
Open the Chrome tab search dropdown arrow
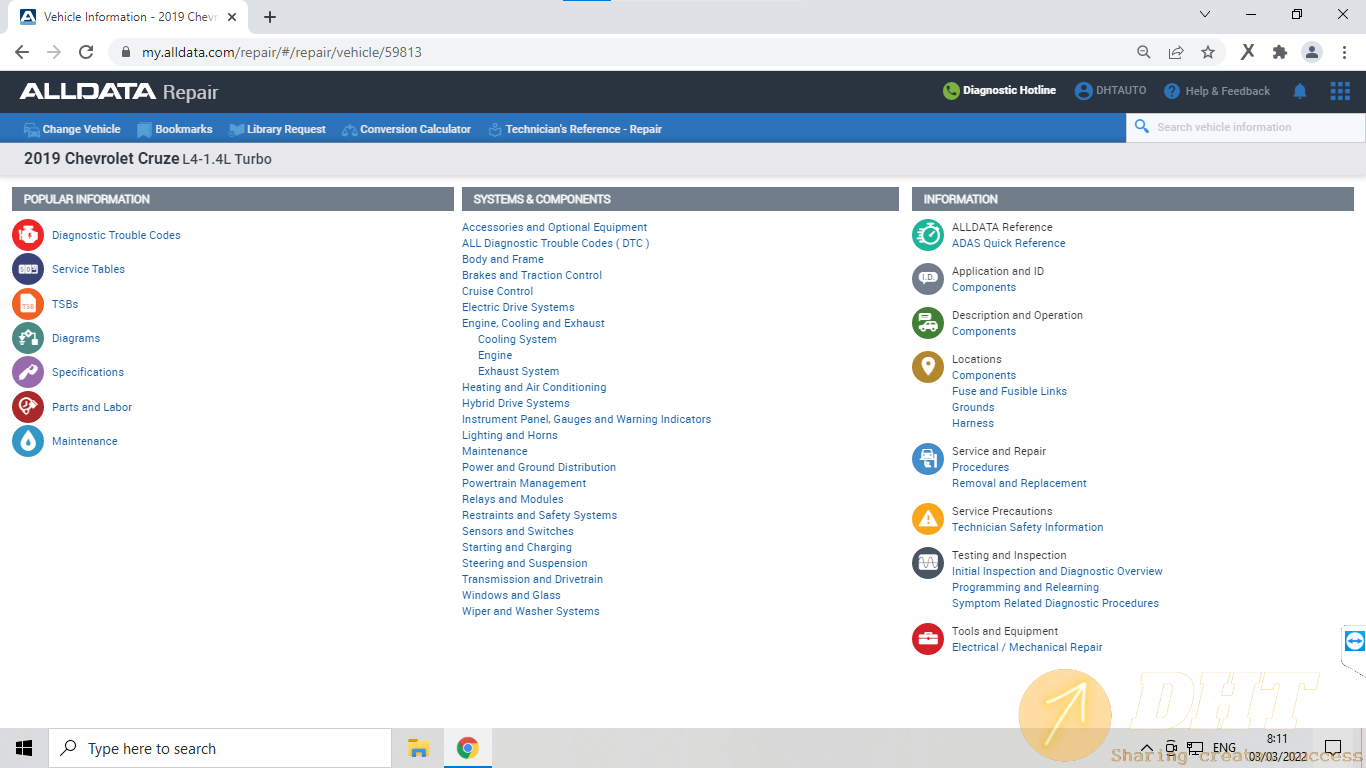pyautogui.click(x=1204, y=15)
